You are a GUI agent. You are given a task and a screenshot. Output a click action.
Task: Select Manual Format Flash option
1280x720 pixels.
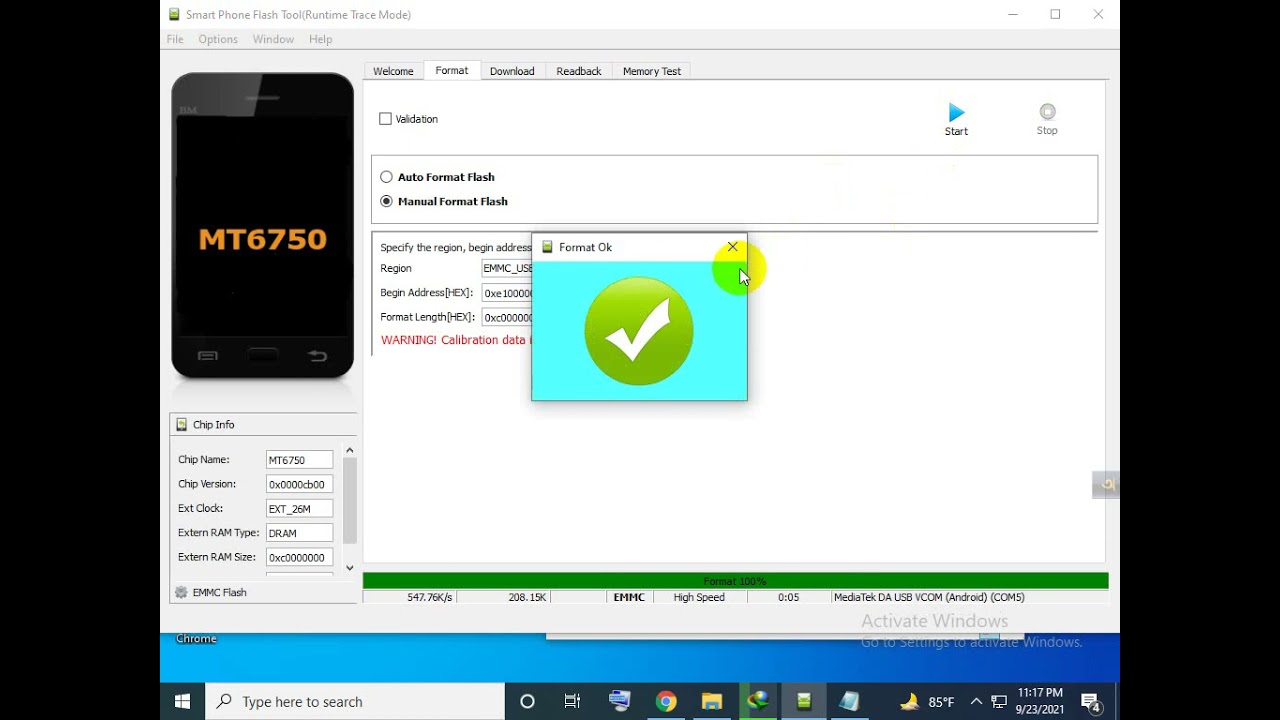[386, 201]
